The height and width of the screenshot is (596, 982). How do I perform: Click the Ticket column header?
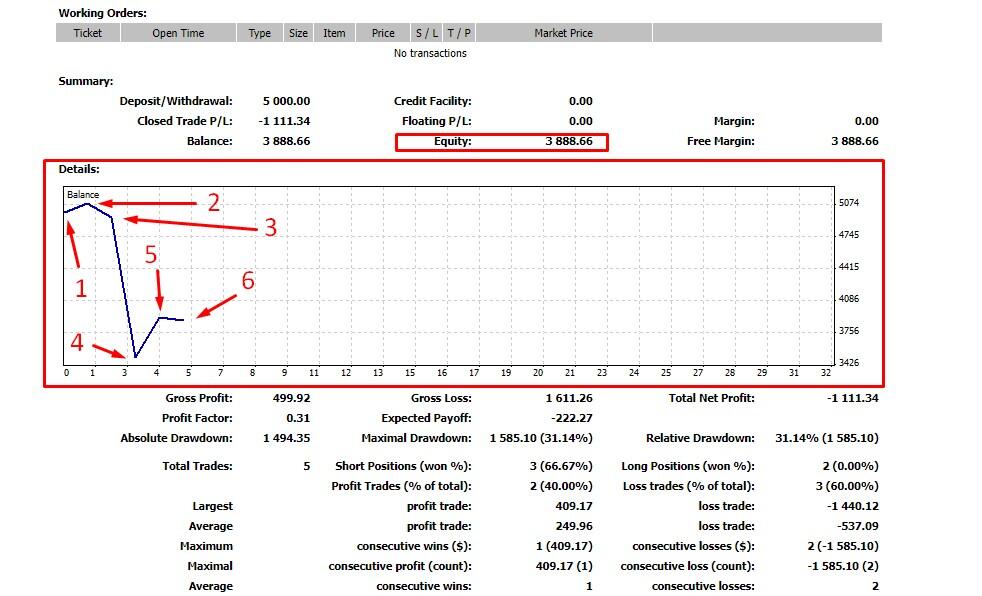87,32
